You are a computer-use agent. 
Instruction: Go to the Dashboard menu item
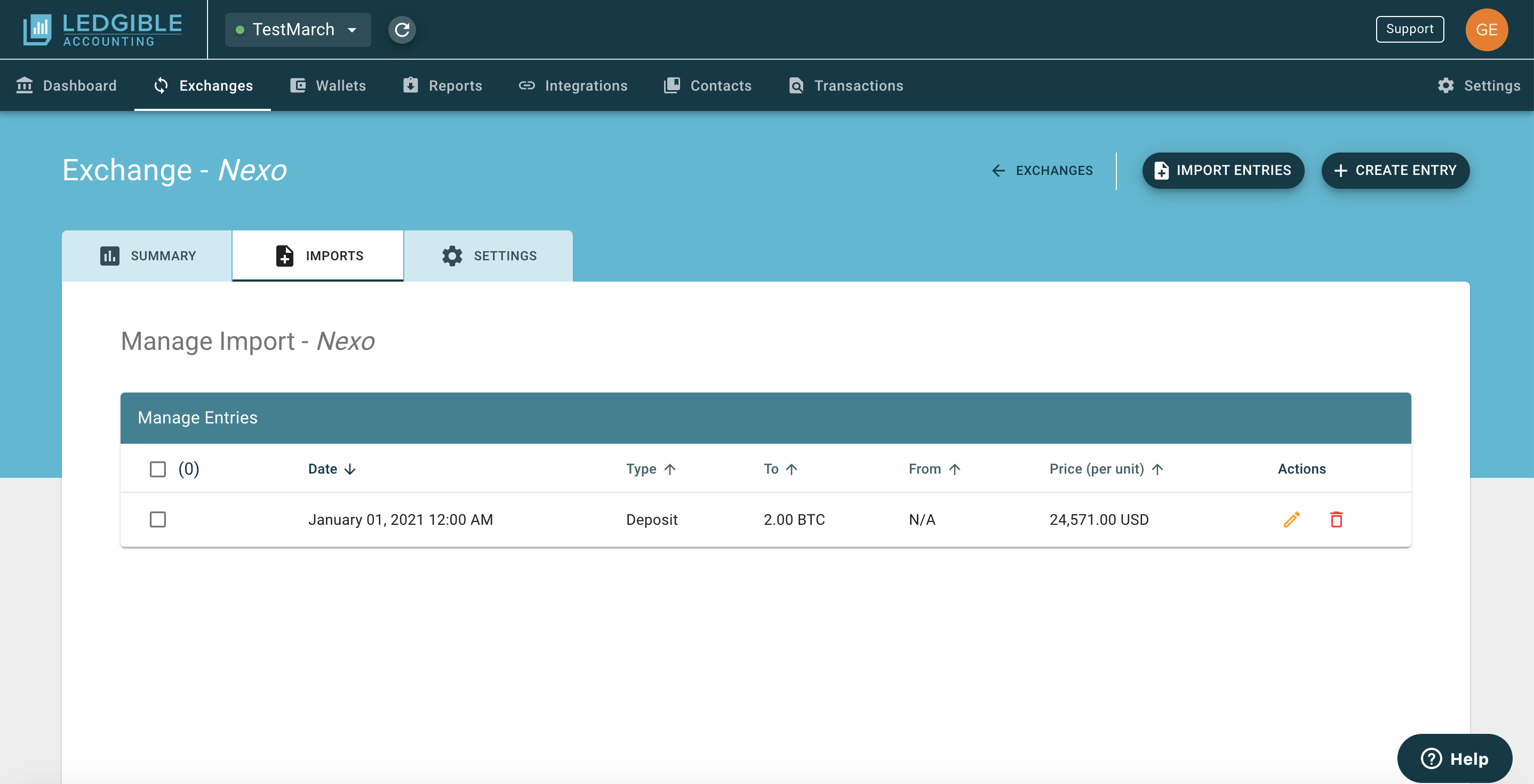pos(67,86)
